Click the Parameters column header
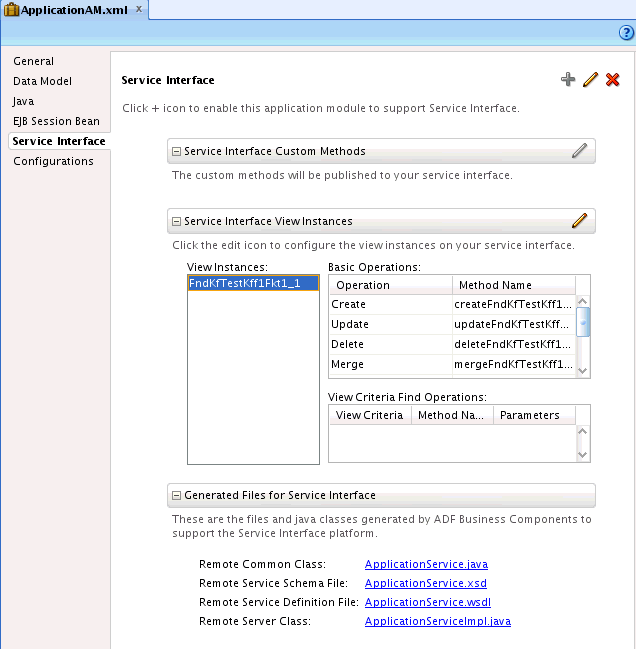The image size is (636, 649). coord(534,415)
